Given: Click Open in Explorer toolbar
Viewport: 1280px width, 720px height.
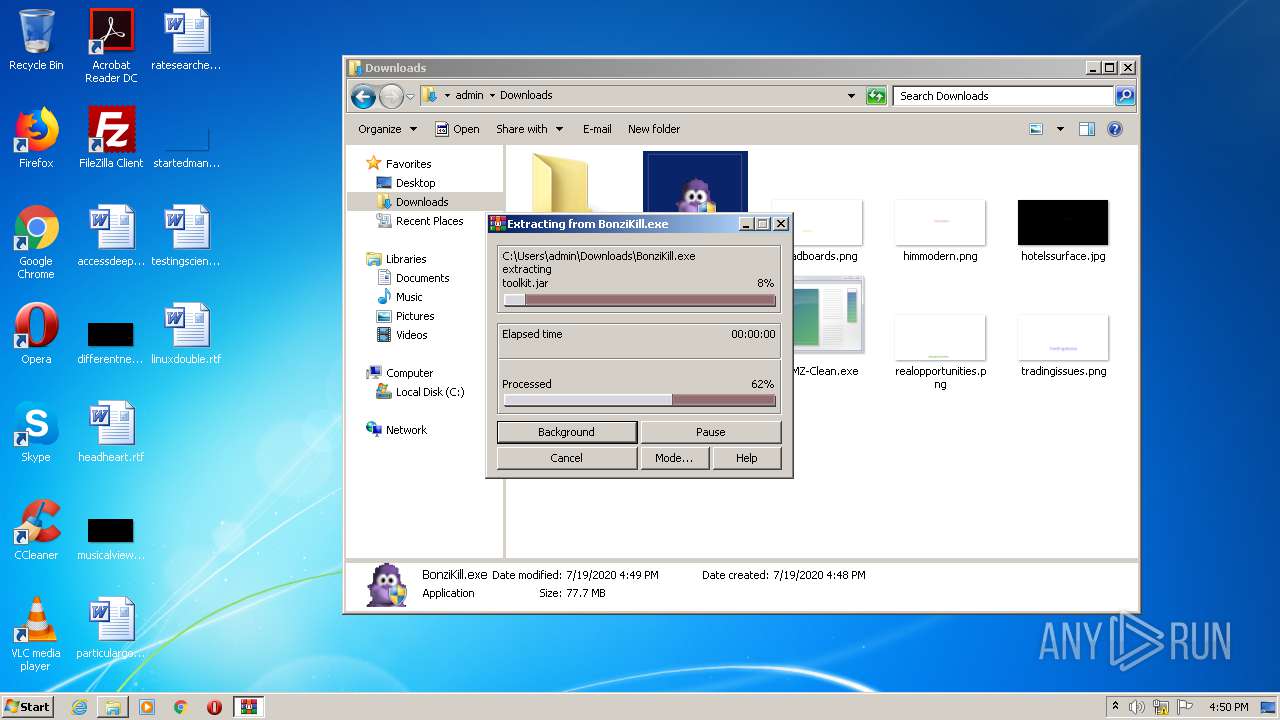Looking at the screenshot, I should click(457, 129).
